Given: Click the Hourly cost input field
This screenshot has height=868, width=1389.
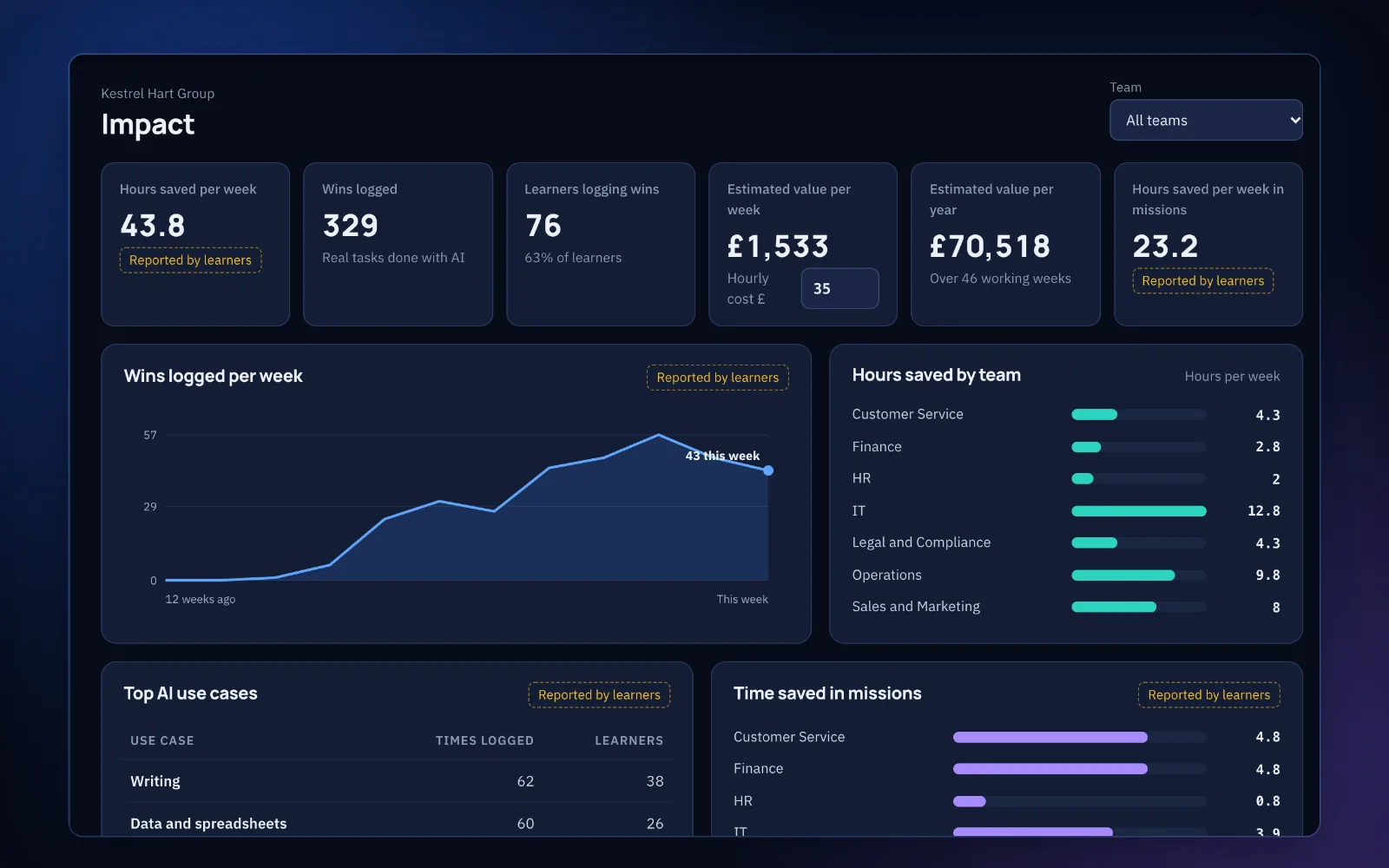Looking at the screenshot, I should [x=839, y=288].
